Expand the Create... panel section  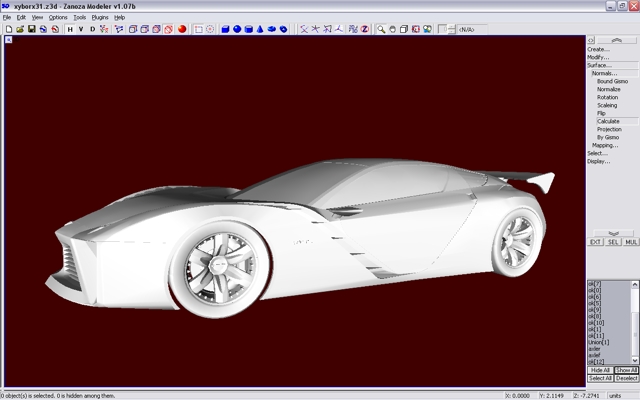598,49
